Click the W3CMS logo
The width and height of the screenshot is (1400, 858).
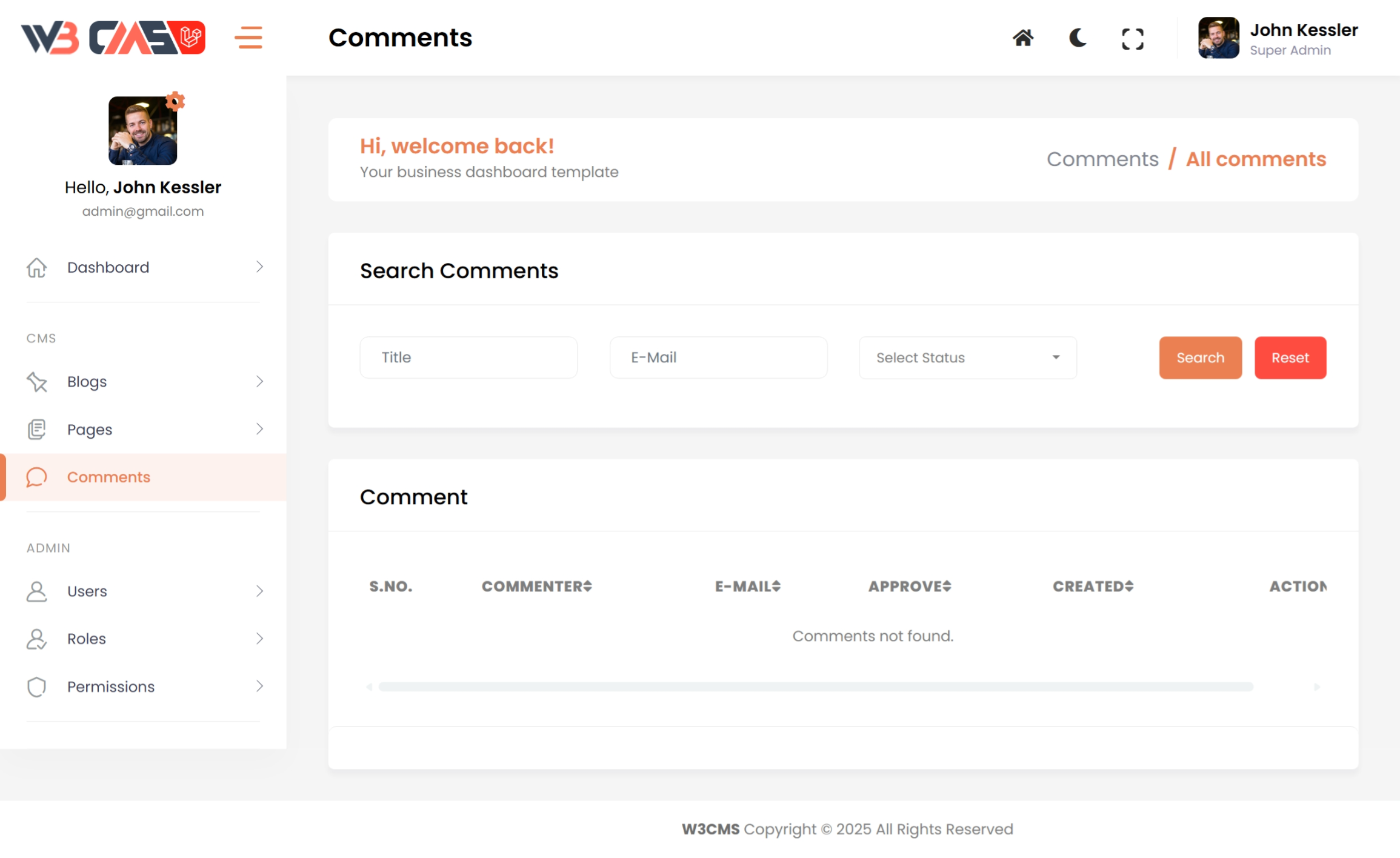click(113, 38)
